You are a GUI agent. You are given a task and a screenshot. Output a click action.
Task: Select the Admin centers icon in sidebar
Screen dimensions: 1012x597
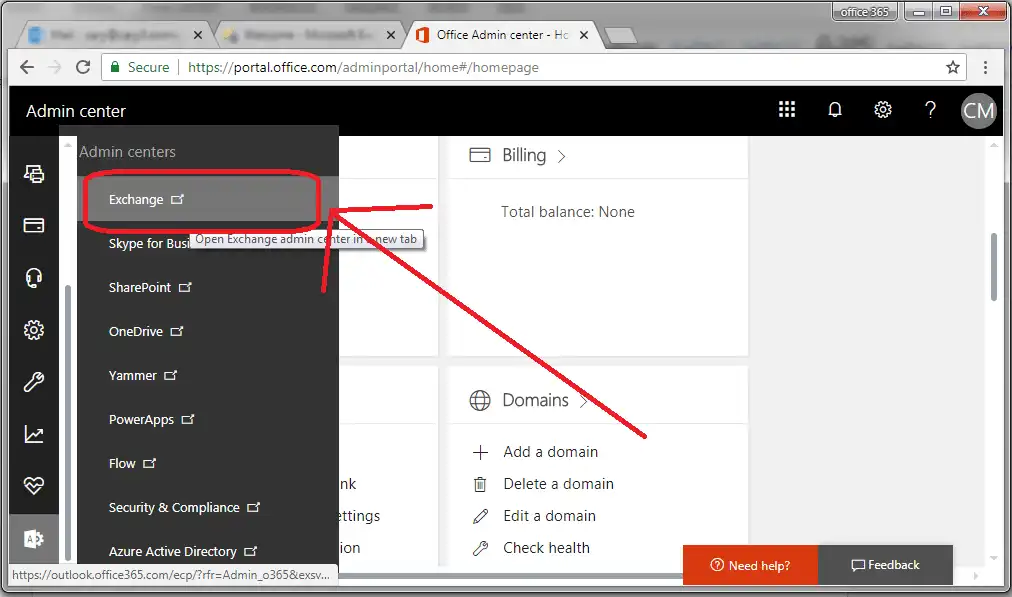pos(34,539)
